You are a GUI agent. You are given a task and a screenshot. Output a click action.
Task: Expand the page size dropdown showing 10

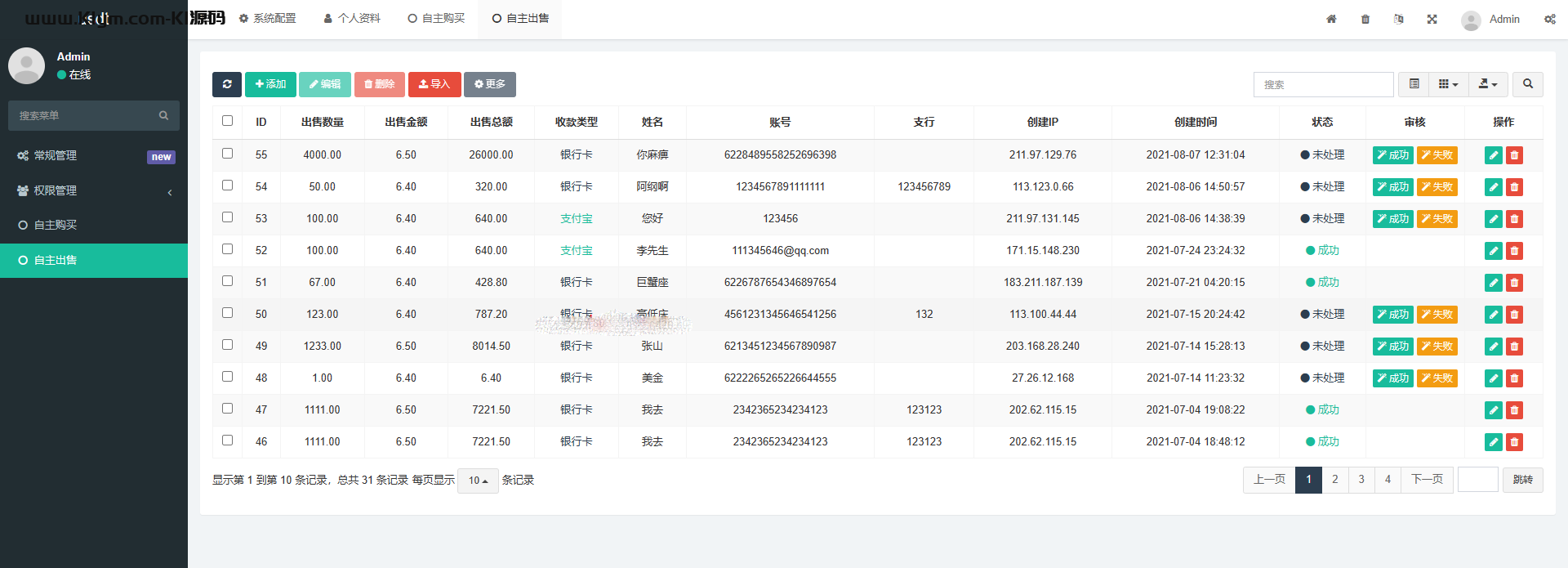[478, 481]
